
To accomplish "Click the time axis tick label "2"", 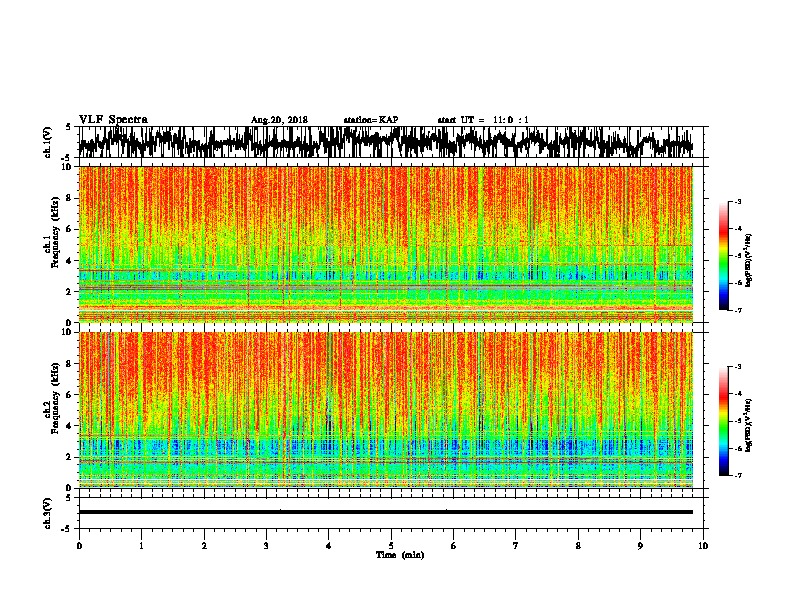I will tap(204, 546).
